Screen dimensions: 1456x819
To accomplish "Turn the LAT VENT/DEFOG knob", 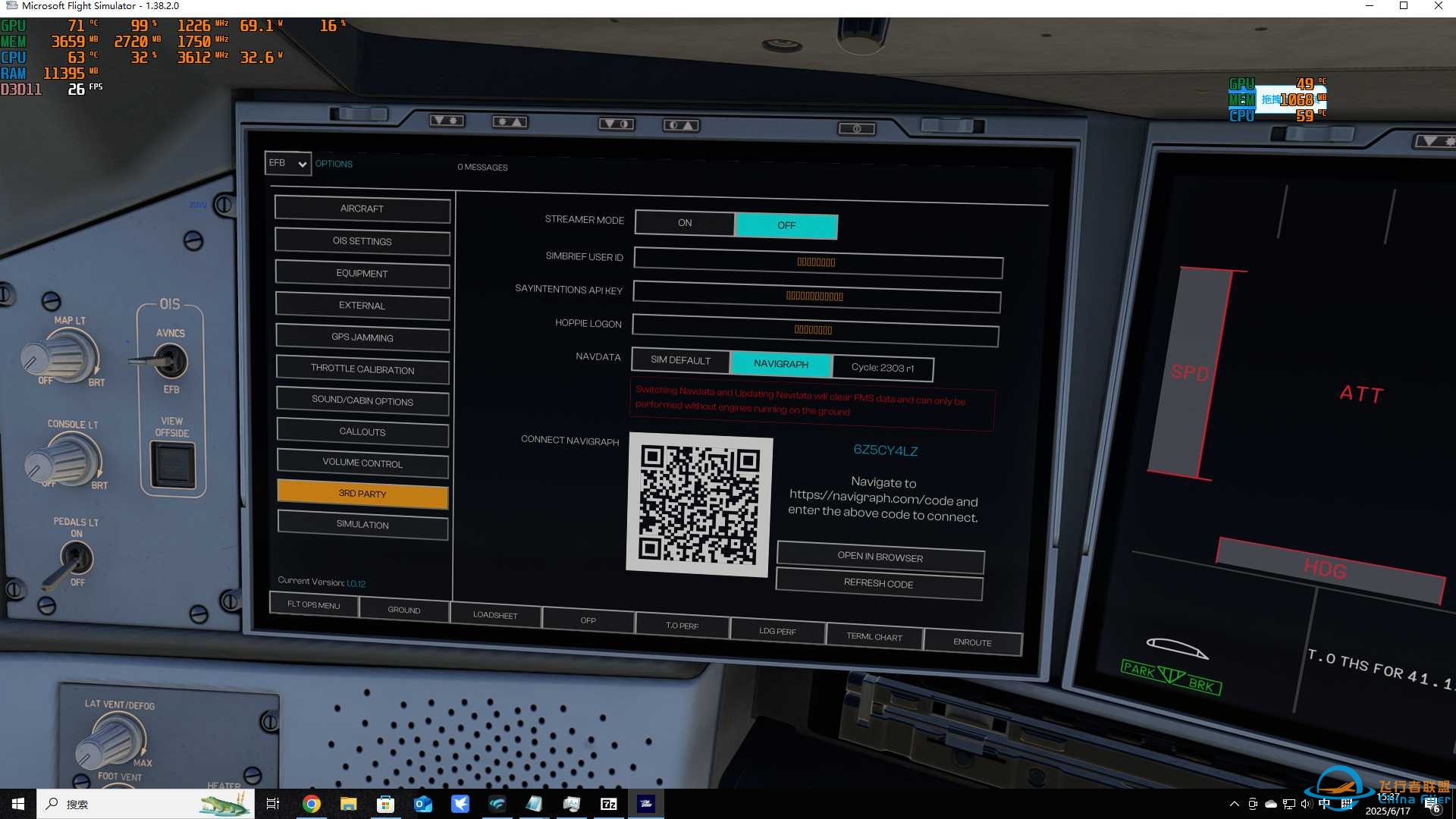I will tap(111, 742).
